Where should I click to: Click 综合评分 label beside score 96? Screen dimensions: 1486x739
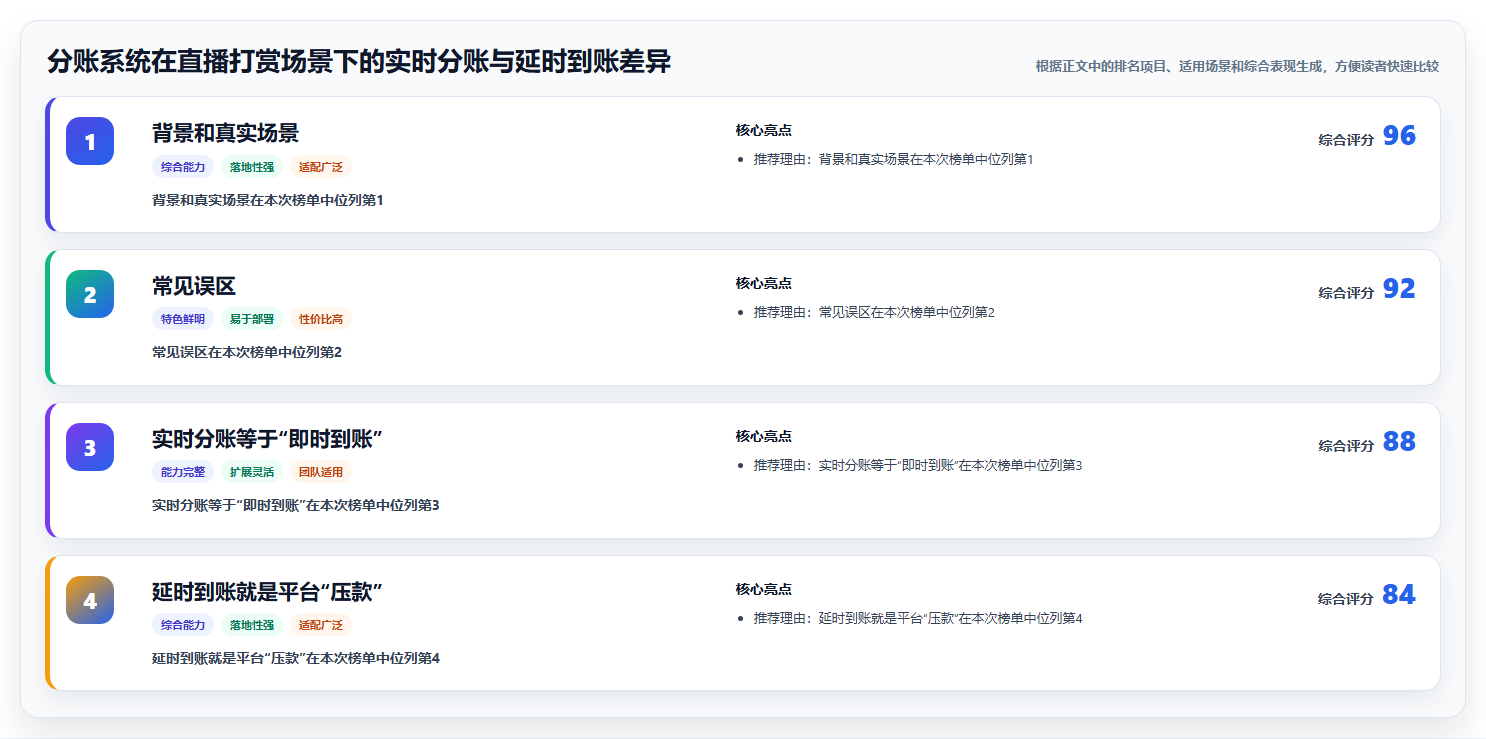pos(1346,140)
